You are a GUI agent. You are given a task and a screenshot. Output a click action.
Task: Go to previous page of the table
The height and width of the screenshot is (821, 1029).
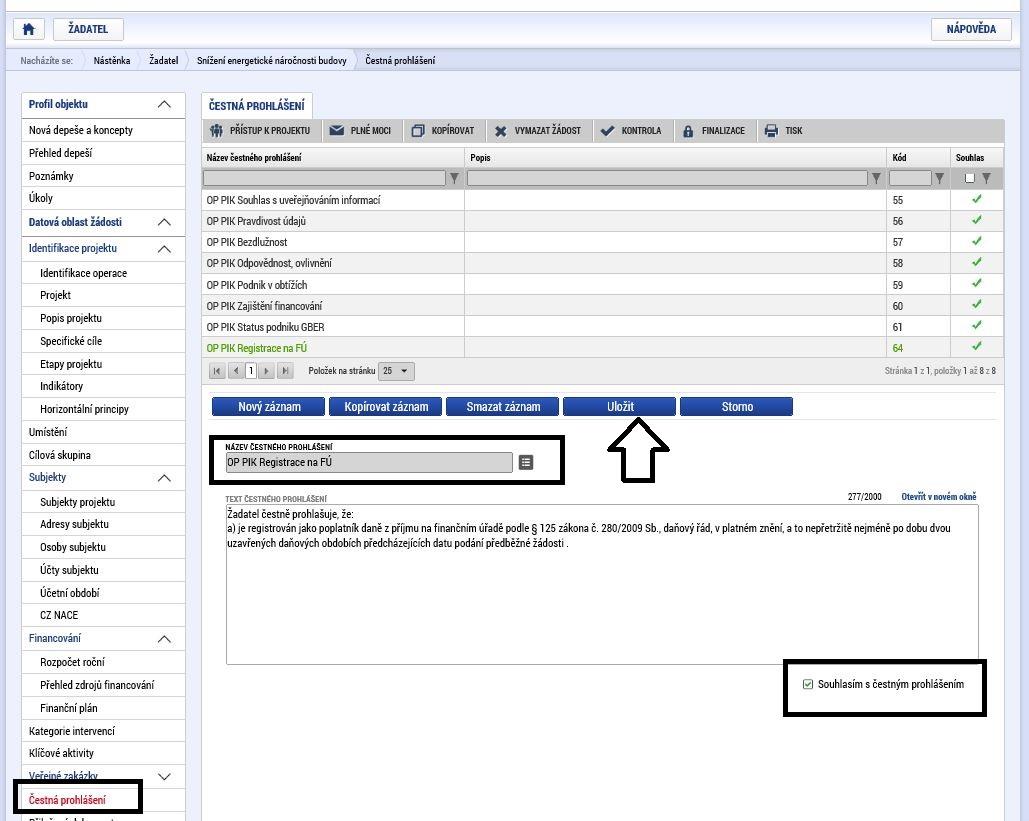coord(236,371)
